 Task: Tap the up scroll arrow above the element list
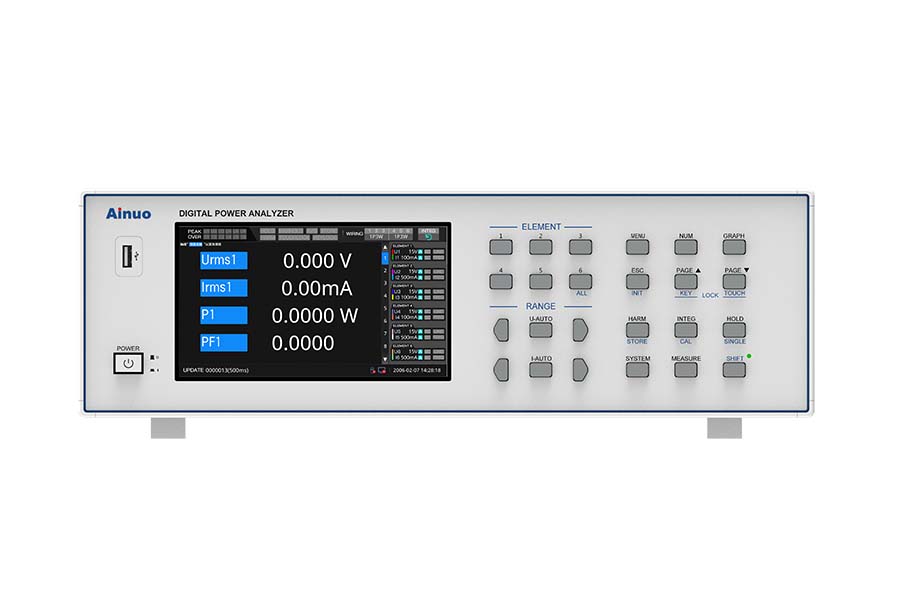pyautogui.click(x=385, y=247)
